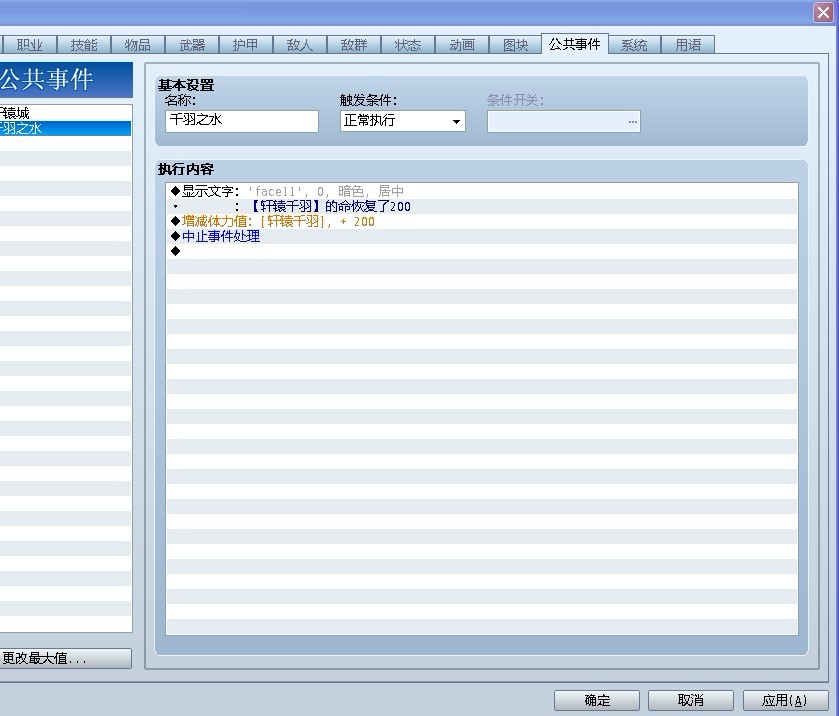Go to the 动画 tab
This screenshot has height=716, width=839.
point(462,45)
